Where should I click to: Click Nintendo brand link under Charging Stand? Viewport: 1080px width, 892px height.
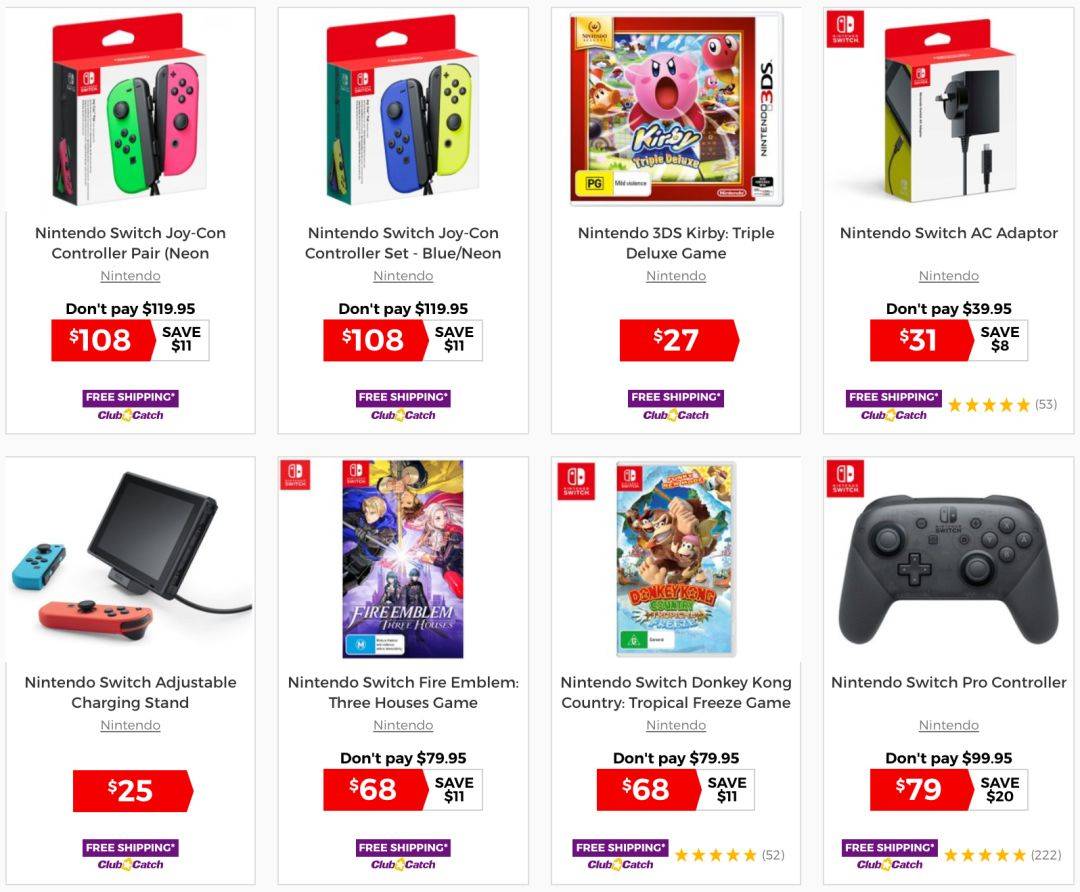(x=130, y=725)
